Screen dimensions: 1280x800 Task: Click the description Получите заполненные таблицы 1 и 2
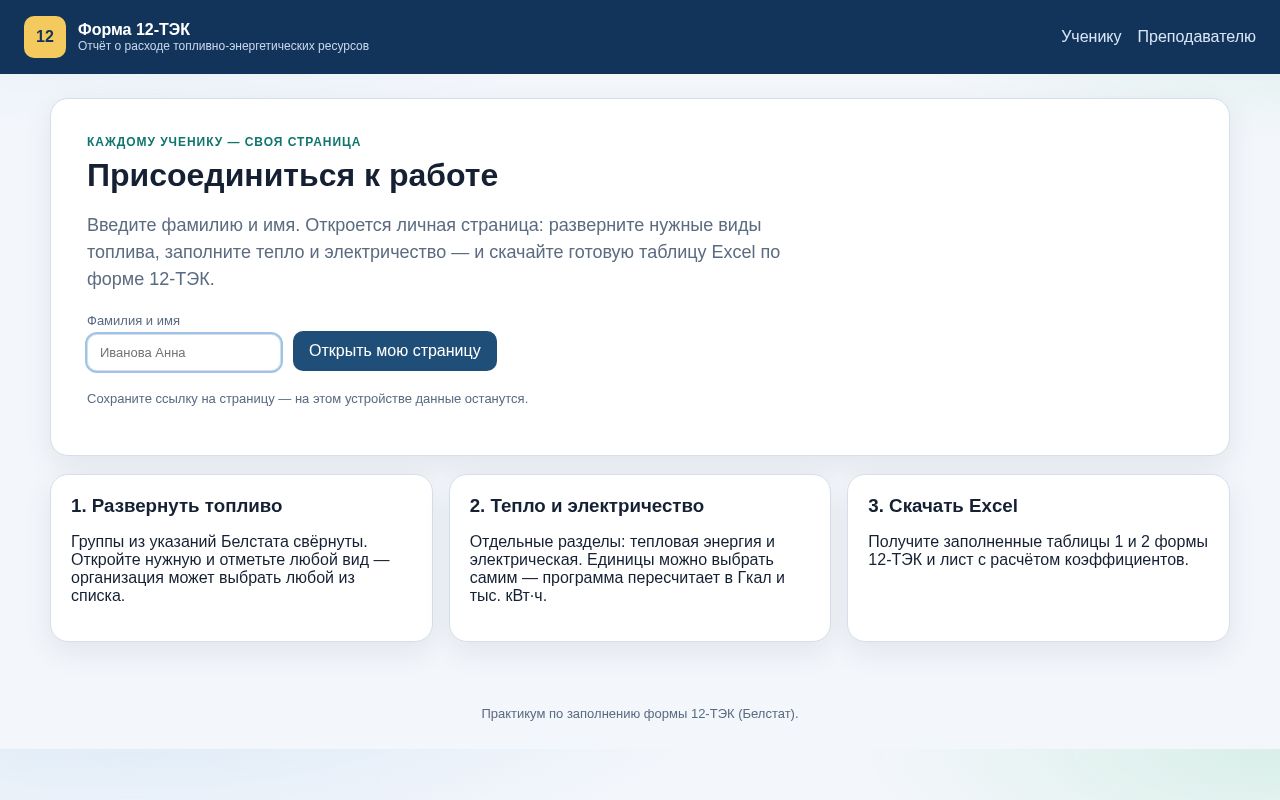(1038, 550)
